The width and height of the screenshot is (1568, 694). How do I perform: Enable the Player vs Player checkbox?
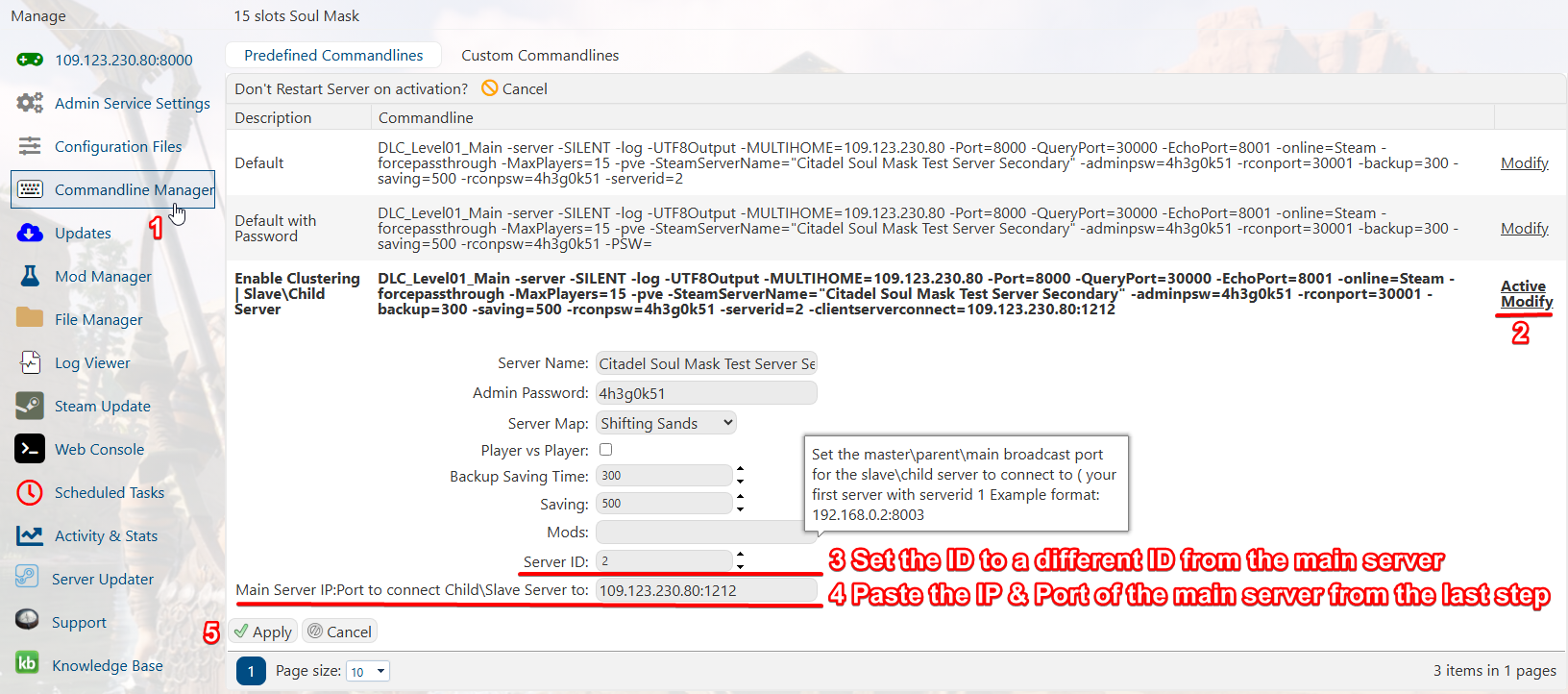coord(605,450)
